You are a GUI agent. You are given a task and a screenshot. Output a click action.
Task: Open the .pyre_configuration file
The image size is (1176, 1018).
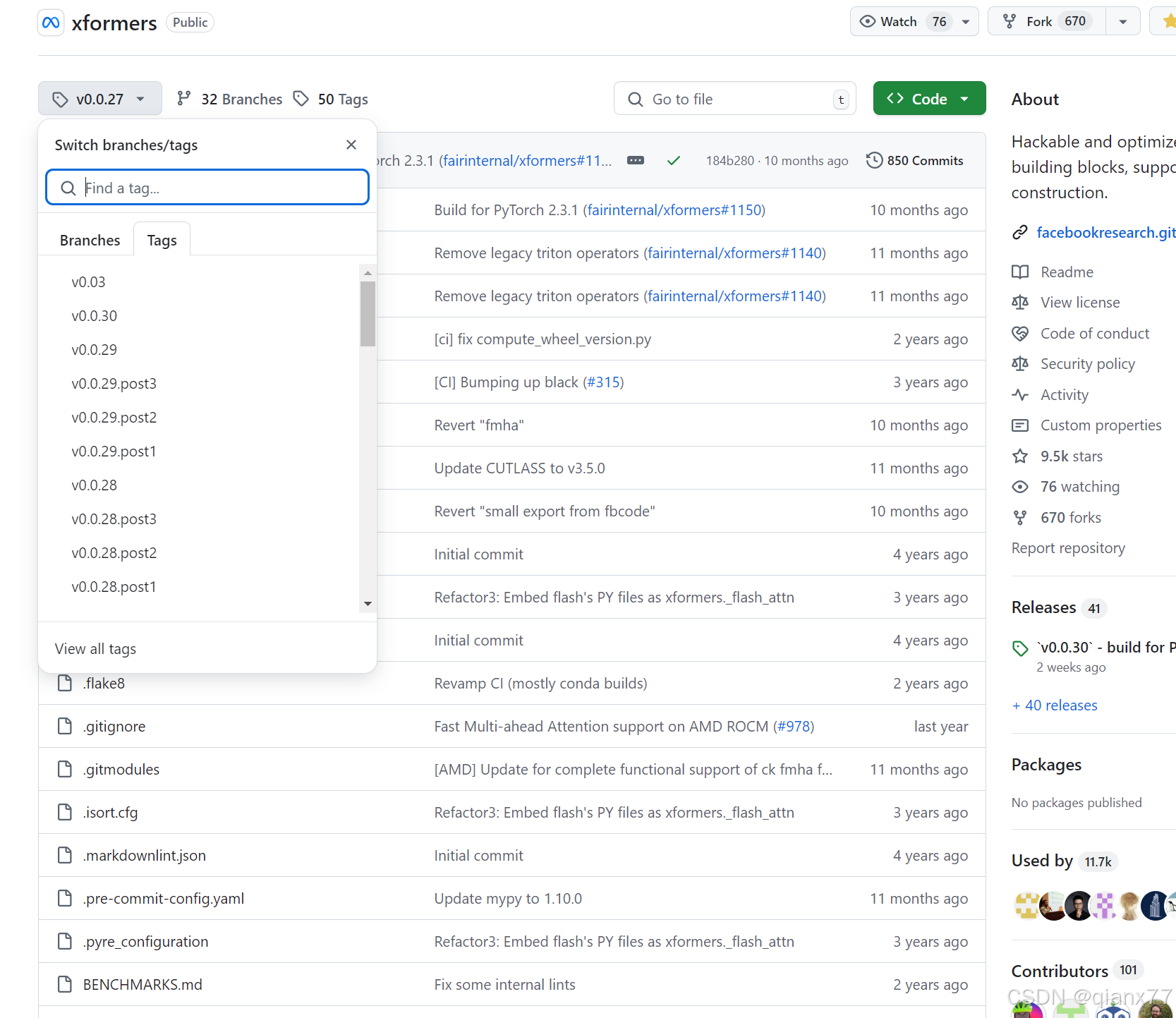[146, 941]
